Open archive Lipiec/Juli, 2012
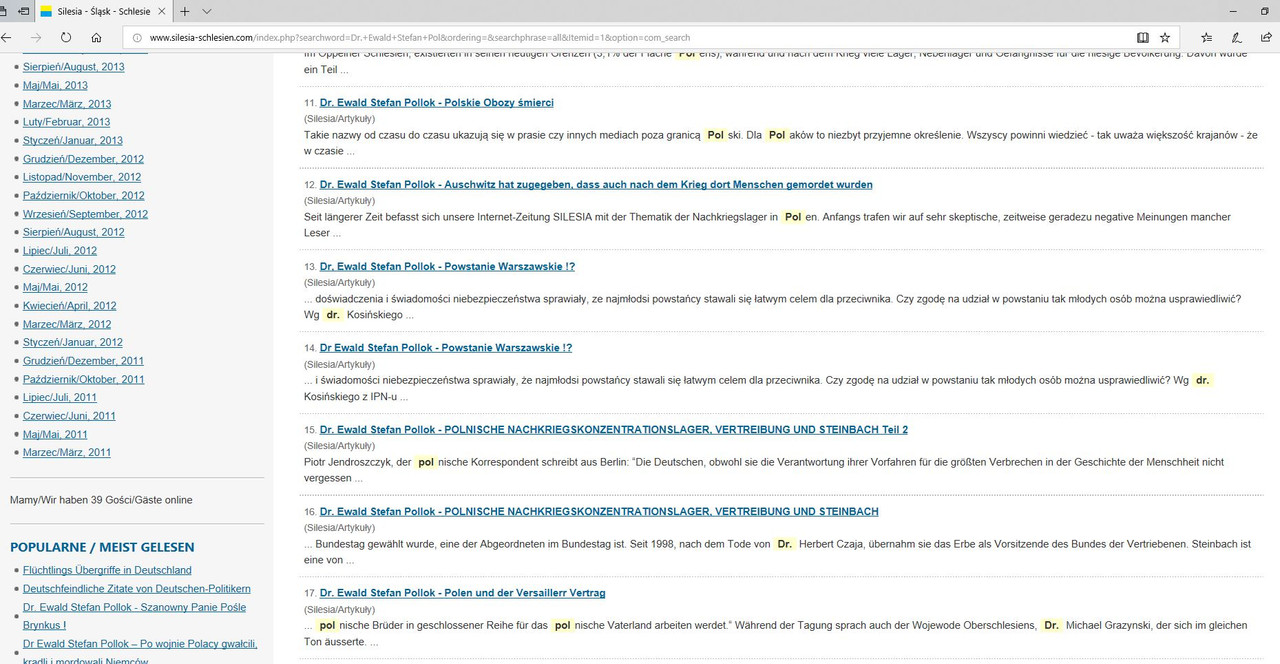The image size is (1280, 664). [60, 251]
